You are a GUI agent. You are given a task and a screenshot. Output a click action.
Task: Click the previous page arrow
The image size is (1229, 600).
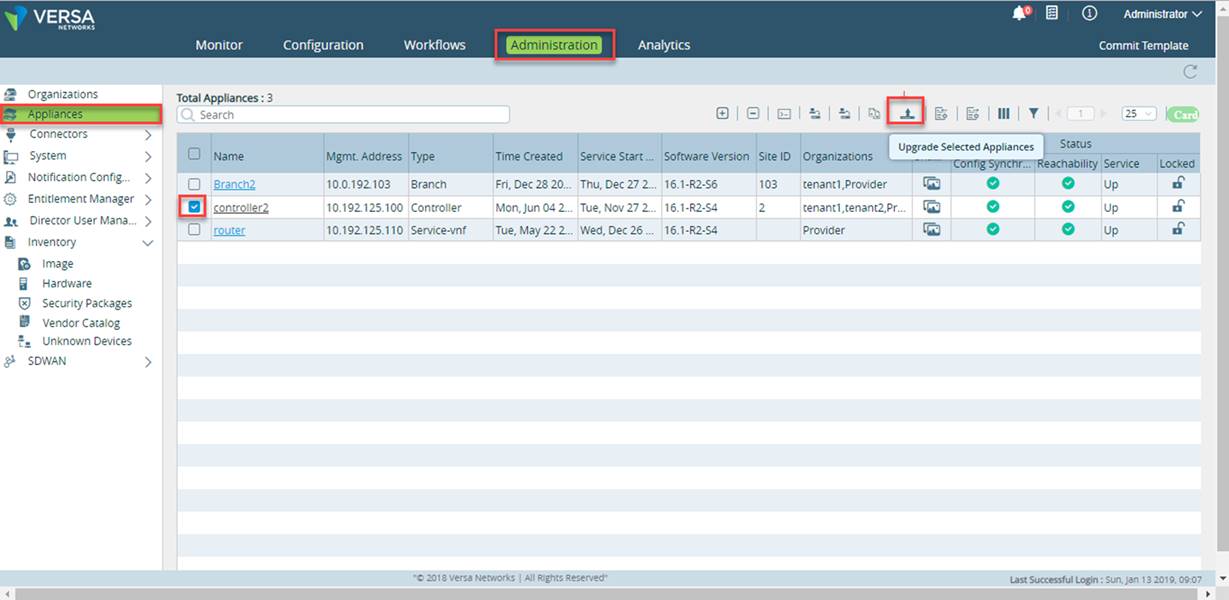point(1058,114)
